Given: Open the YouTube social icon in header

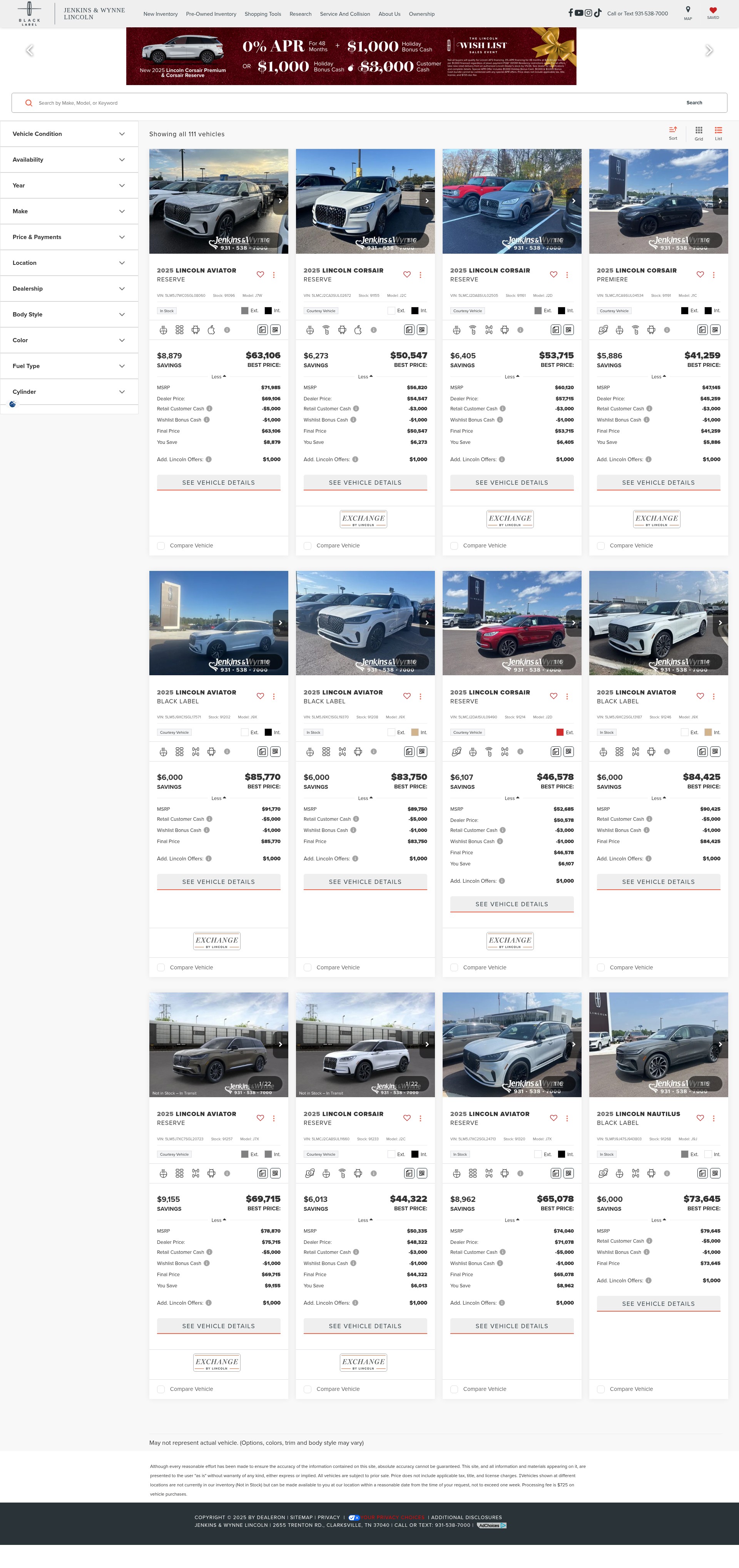Looking at the screenshot, I should coord(579,13).
